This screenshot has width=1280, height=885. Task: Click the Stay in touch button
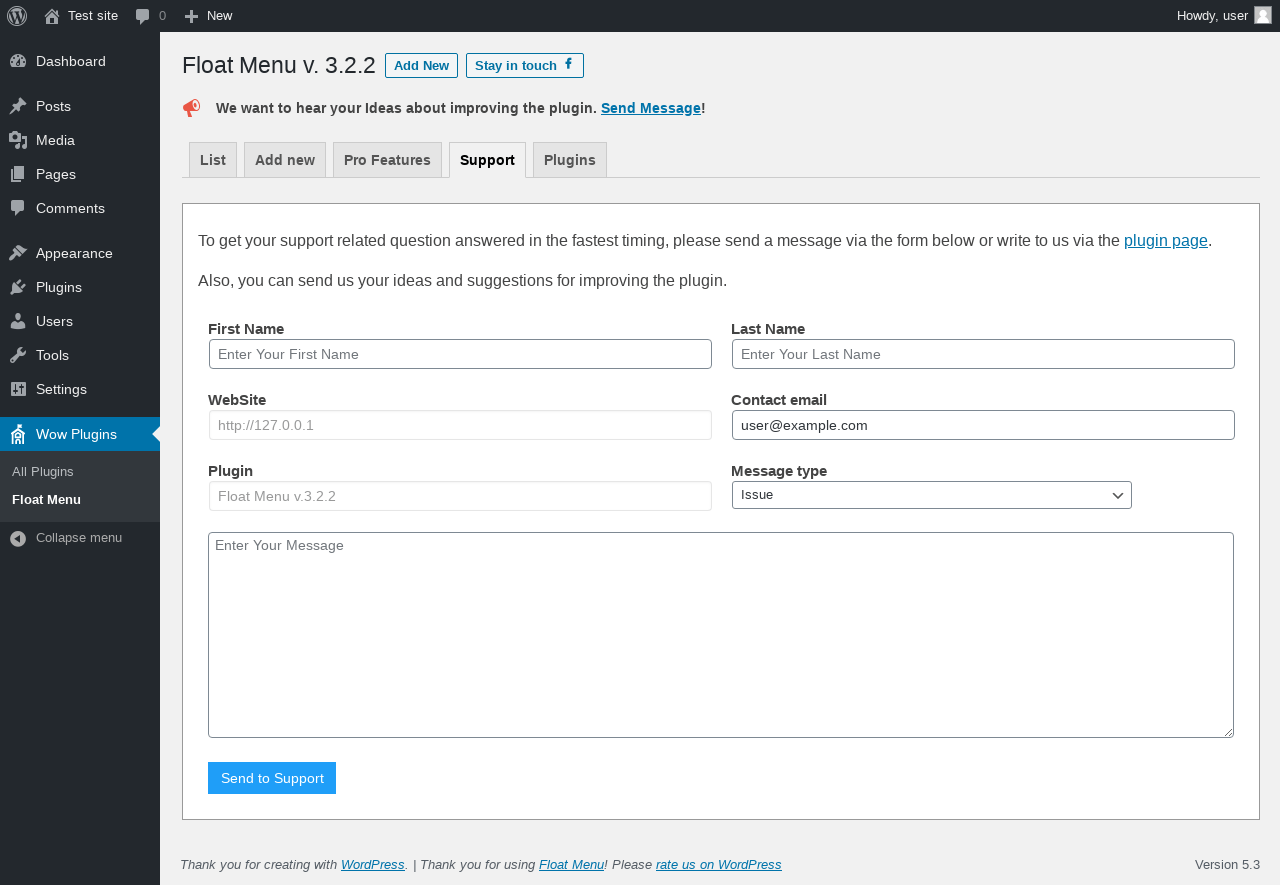pos(525,65)
